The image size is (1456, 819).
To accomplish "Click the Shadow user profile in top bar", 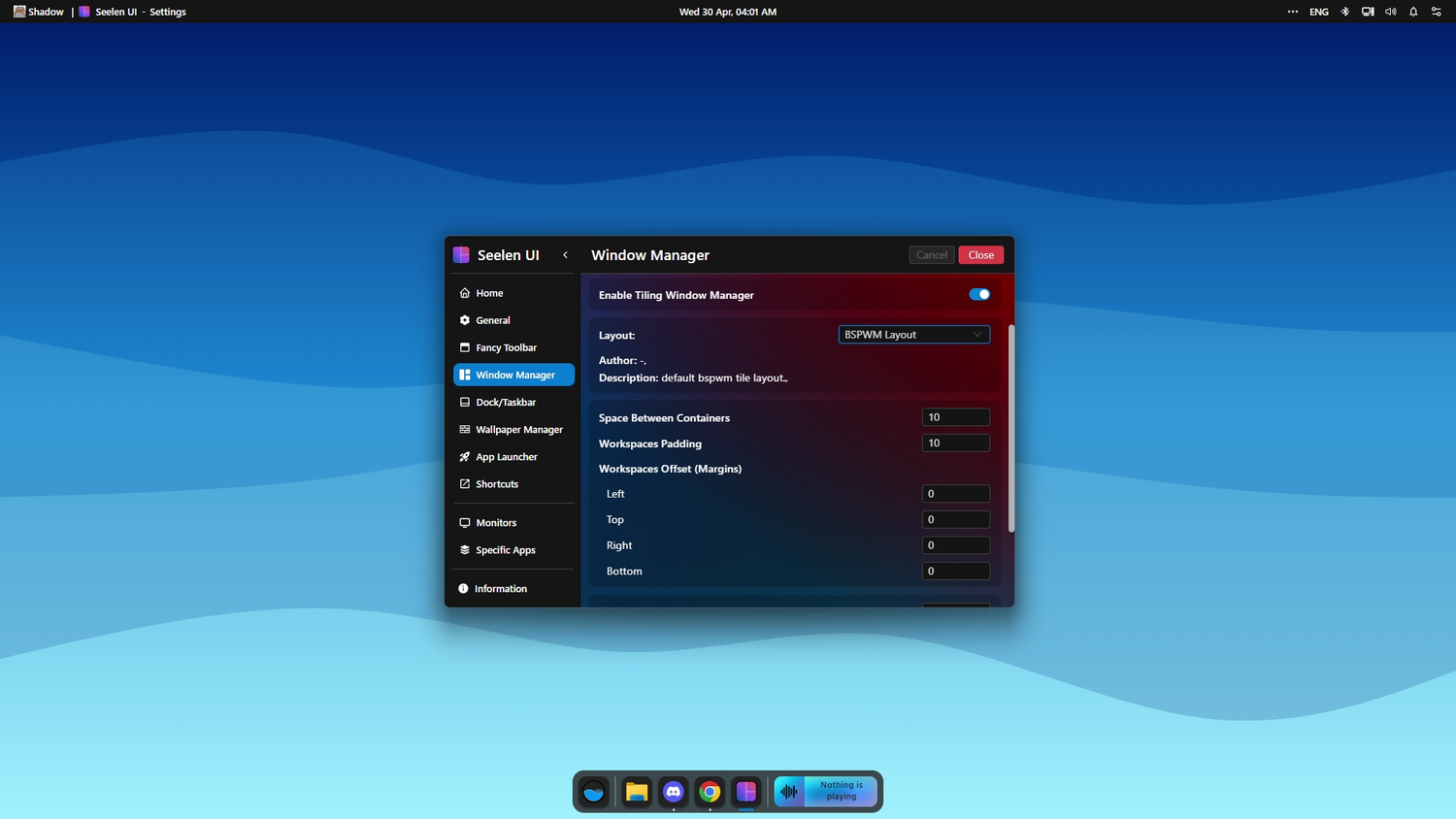I will click(x=39, y=12).
